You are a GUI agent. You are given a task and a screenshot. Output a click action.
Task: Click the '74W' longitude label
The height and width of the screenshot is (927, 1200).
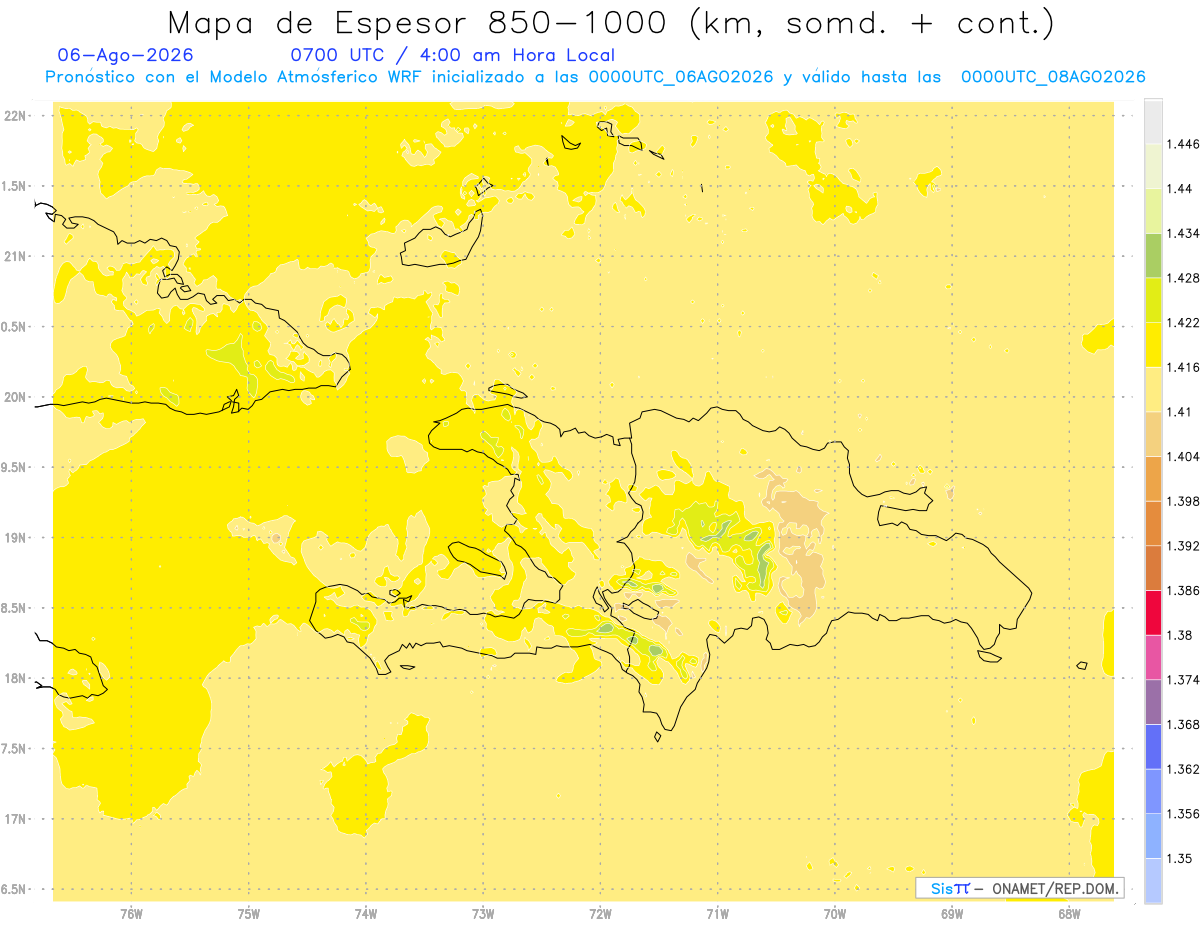coord(366,914)
